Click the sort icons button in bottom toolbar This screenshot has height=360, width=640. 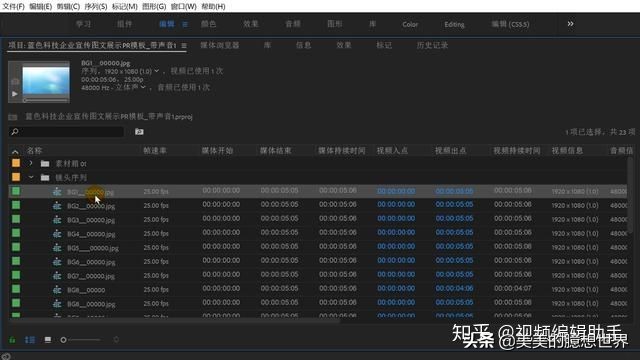click(116, 340)
